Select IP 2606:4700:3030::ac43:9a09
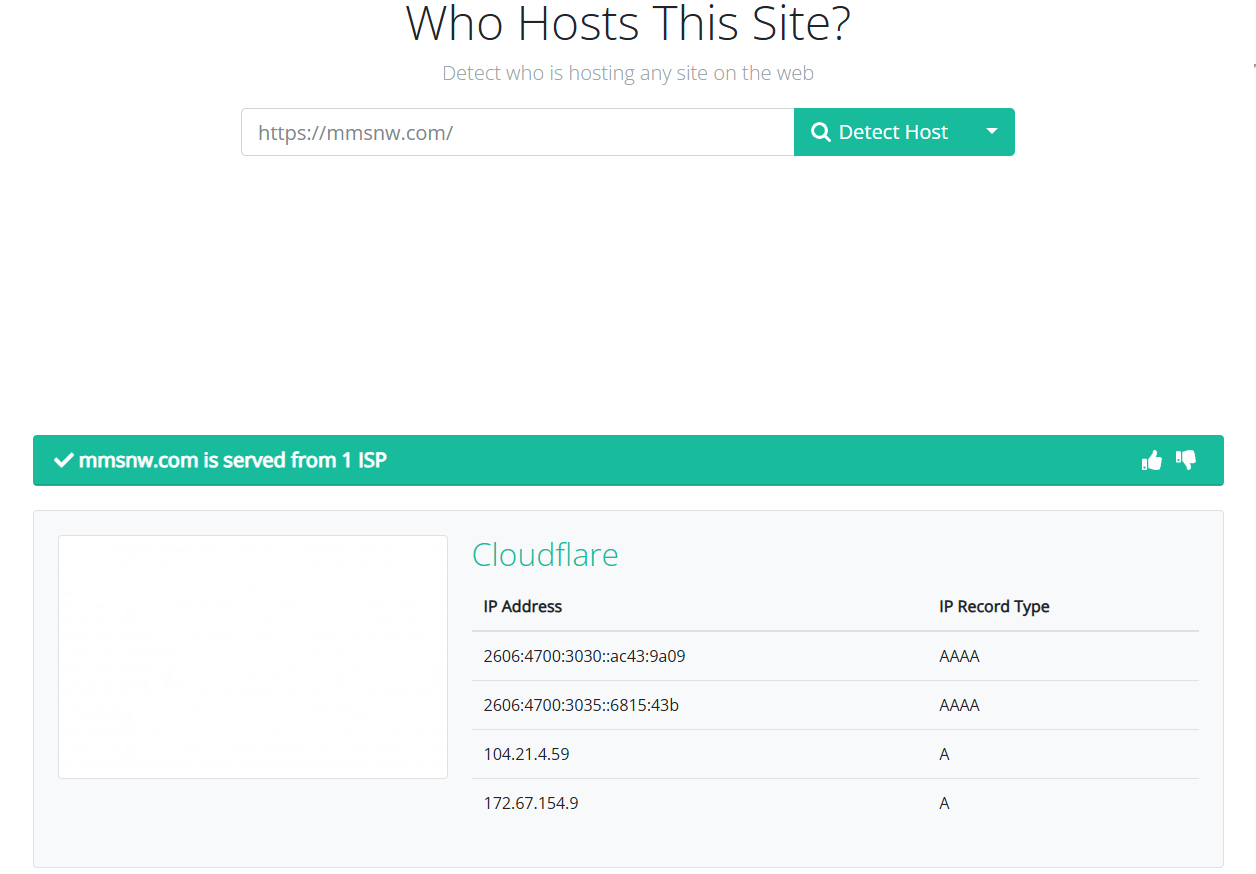The image size is (1256, 874). (x=584, y=657)
